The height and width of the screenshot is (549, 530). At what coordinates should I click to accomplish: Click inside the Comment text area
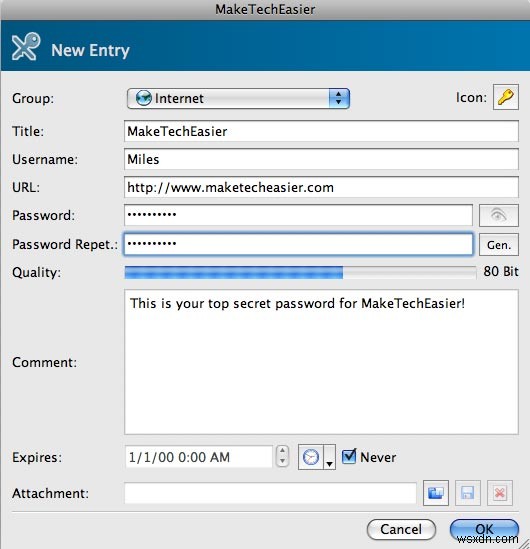point(321,362)
